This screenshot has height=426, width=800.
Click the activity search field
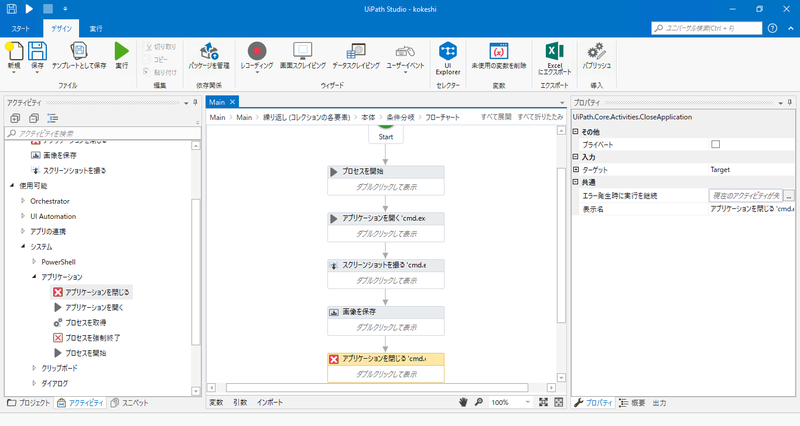(103, 133)
